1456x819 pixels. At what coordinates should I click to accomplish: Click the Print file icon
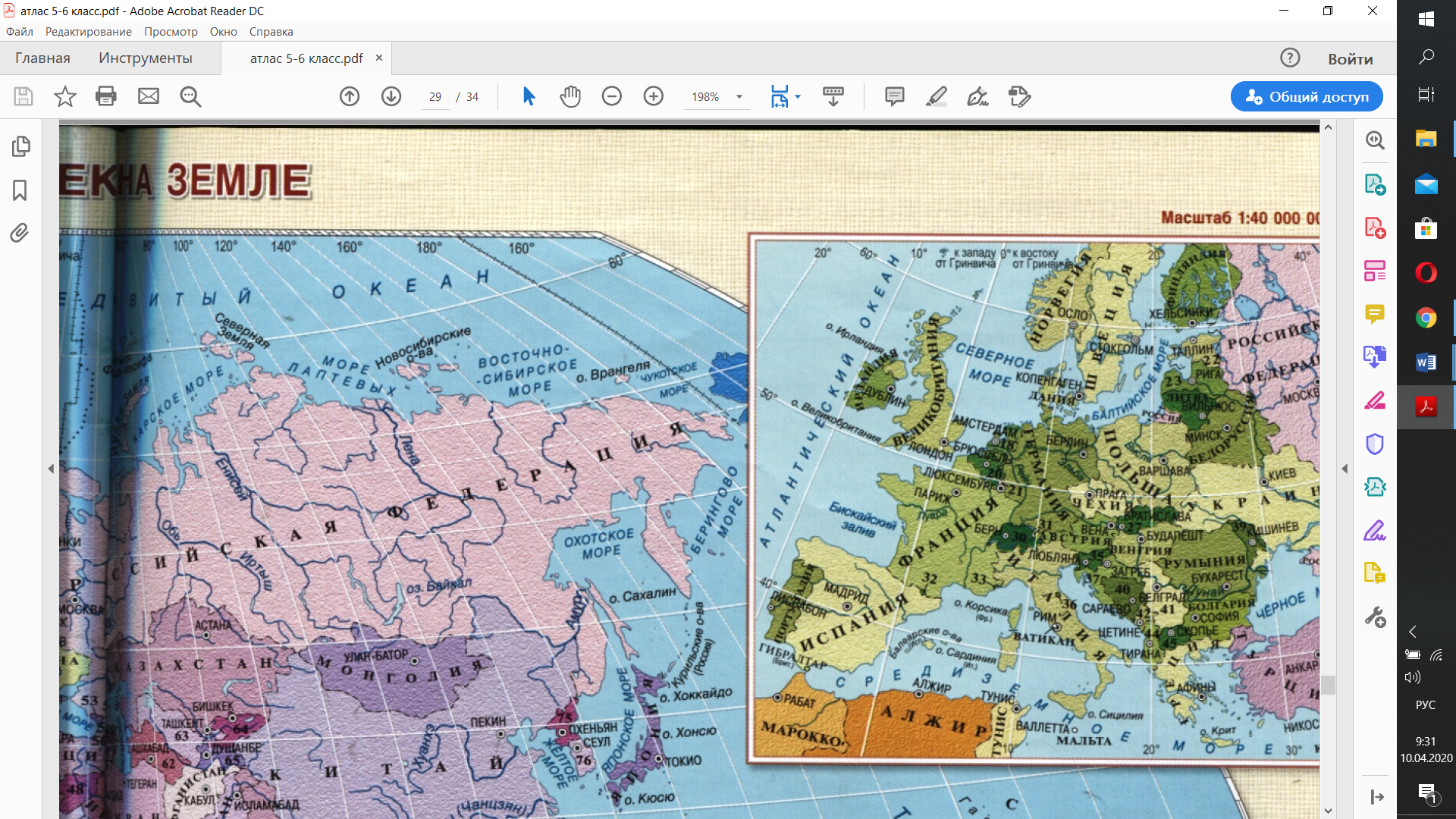point(106,96)
